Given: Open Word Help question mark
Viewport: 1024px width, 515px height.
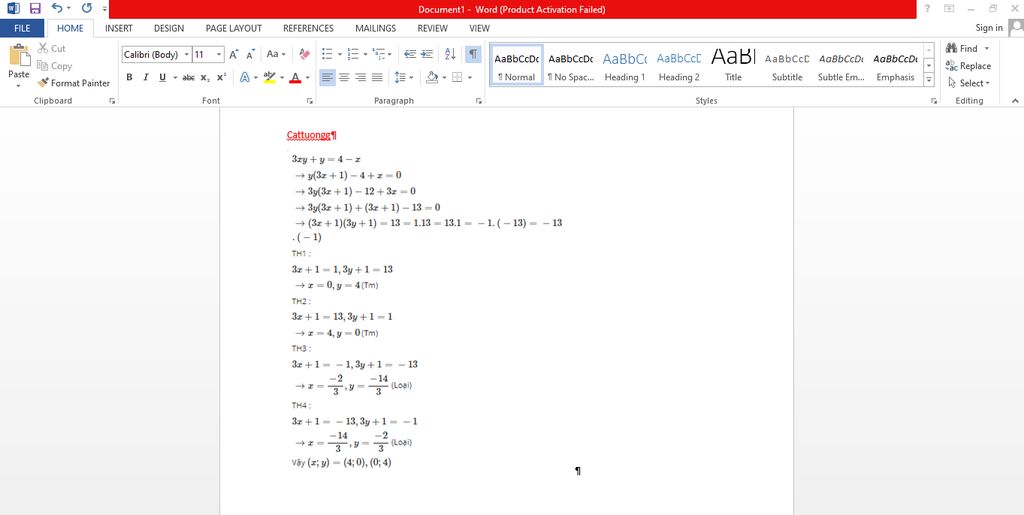Looking at the screenshot, I should (927, 8).
